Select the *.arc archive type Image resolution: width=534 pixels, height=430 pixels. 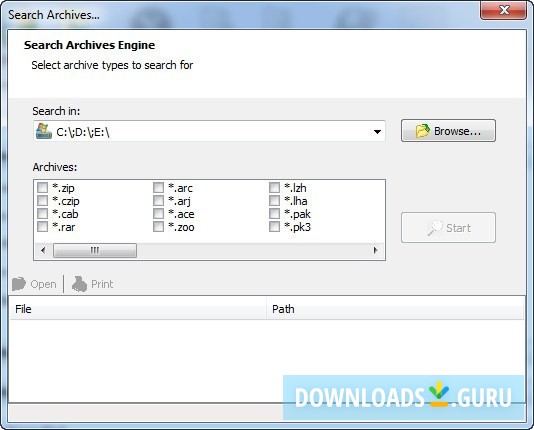158,188
